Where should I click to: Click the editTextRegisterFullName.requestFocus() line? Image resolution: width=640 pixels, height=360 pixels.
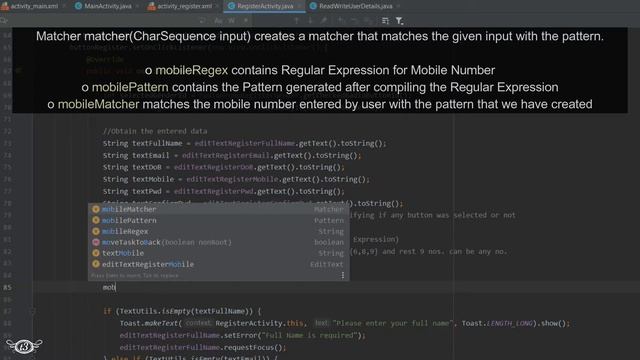click(x=202, y=347)
